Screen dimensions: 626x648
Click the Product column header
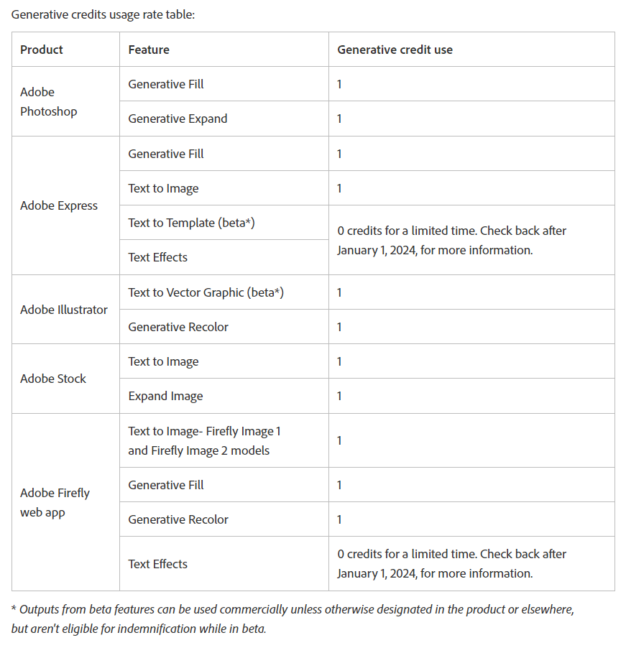click(x=42, y=49)
